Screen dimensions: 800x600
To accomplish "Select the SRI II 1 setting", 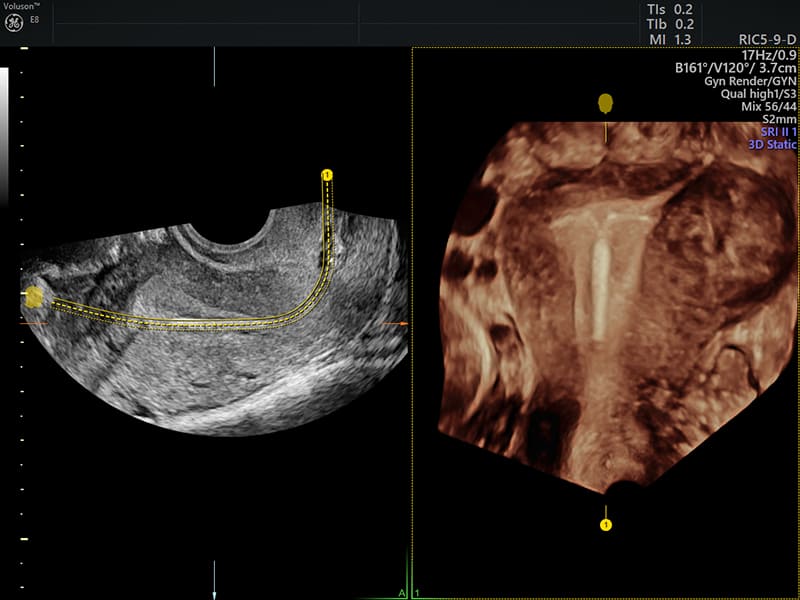I will (773, 131).
